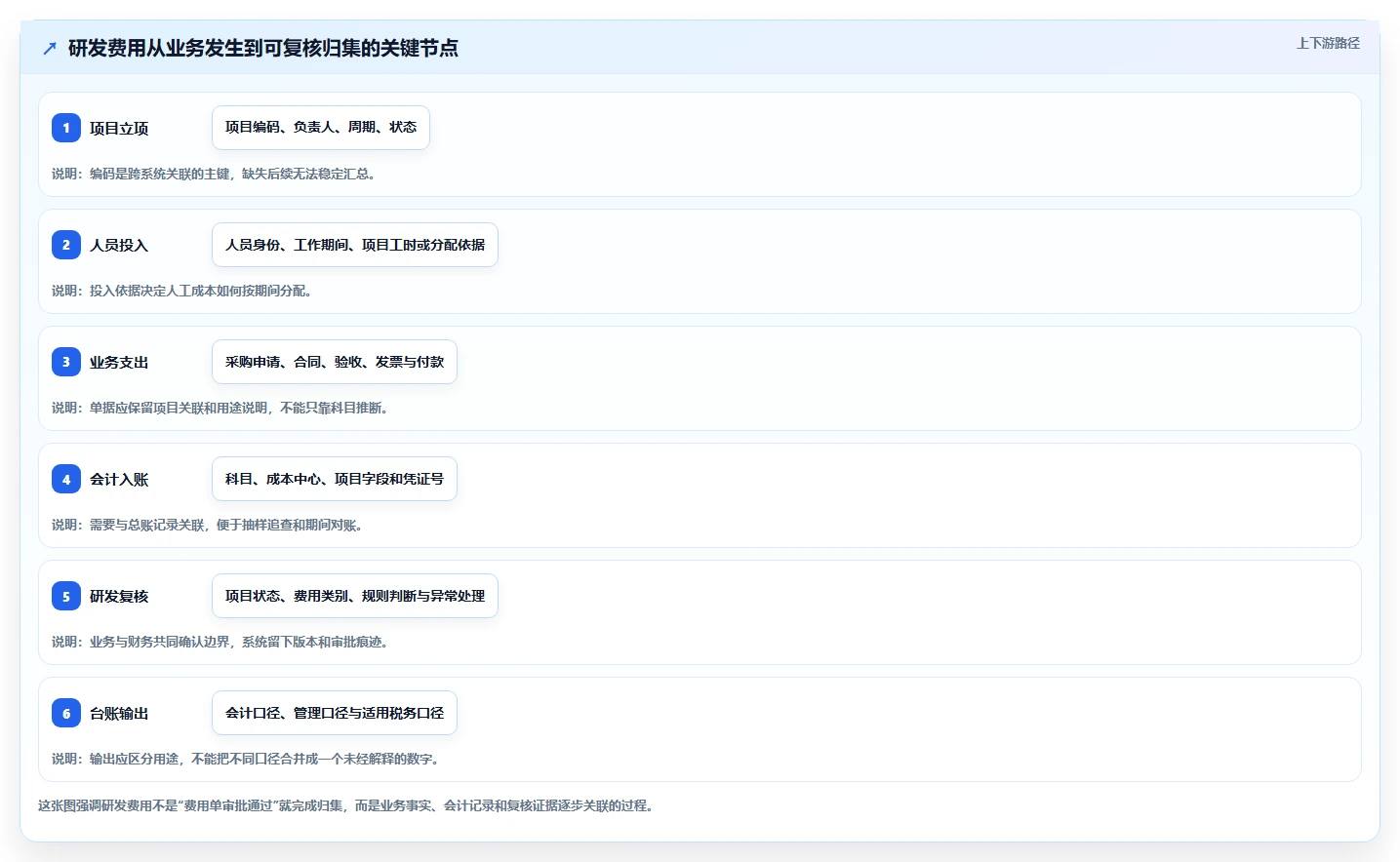Screen dimensions: 1400x862
Task: Click the 项目立项 step title
Action: [119, 128]
